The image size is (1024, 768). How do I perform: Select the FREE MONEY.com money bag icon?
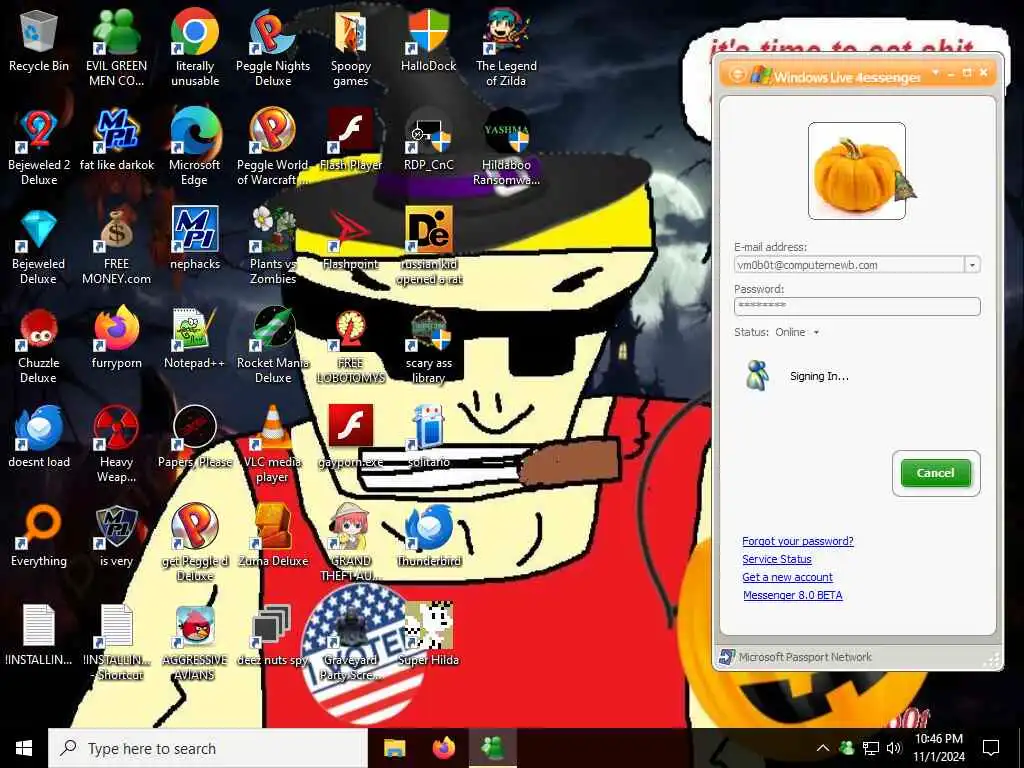pos(116,230)
